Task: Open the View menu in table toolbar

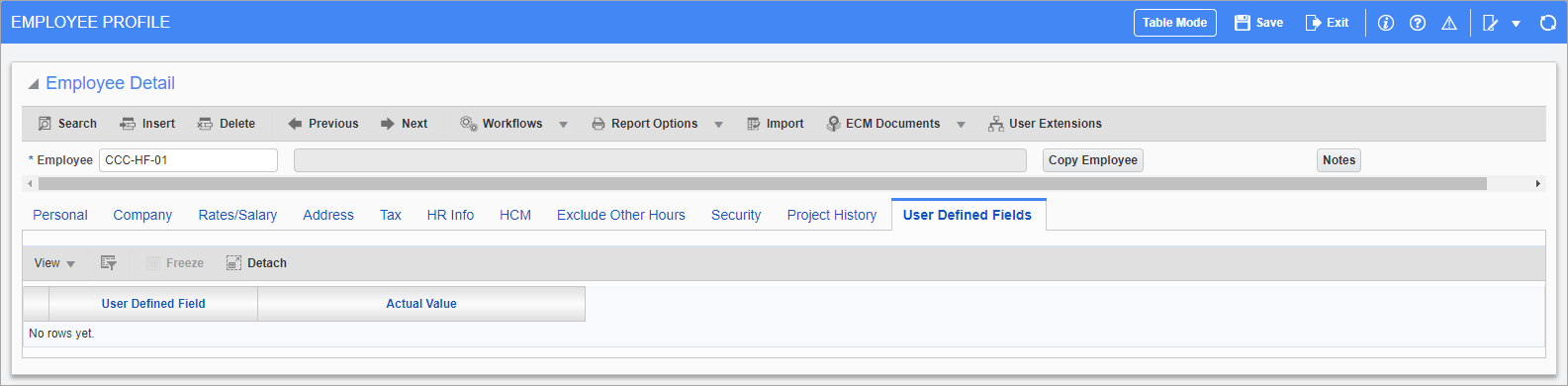Action: click(x=54, y=263)
